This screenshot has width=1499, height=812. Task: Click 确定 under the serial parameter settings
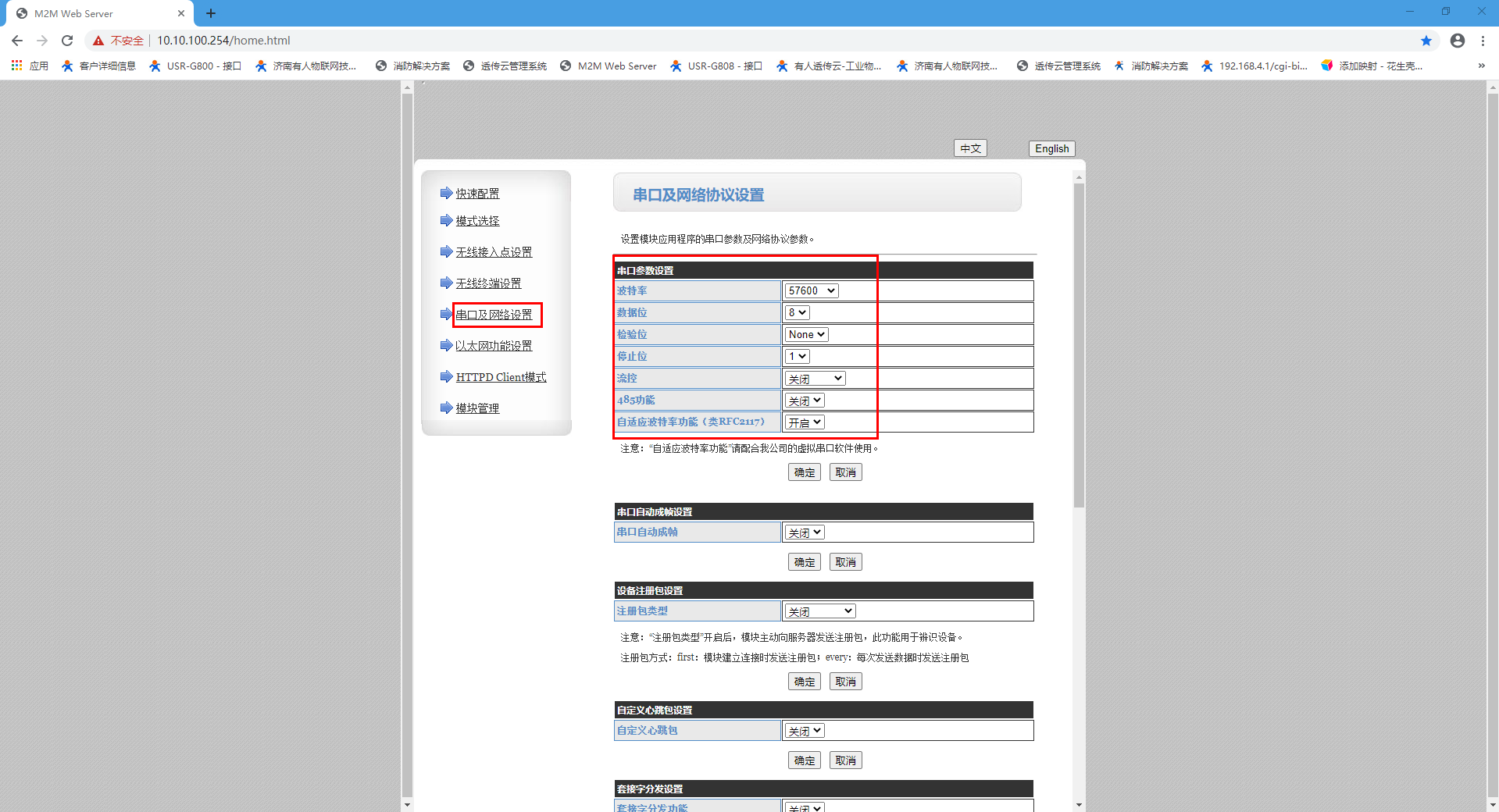click(x=804, y=472)
